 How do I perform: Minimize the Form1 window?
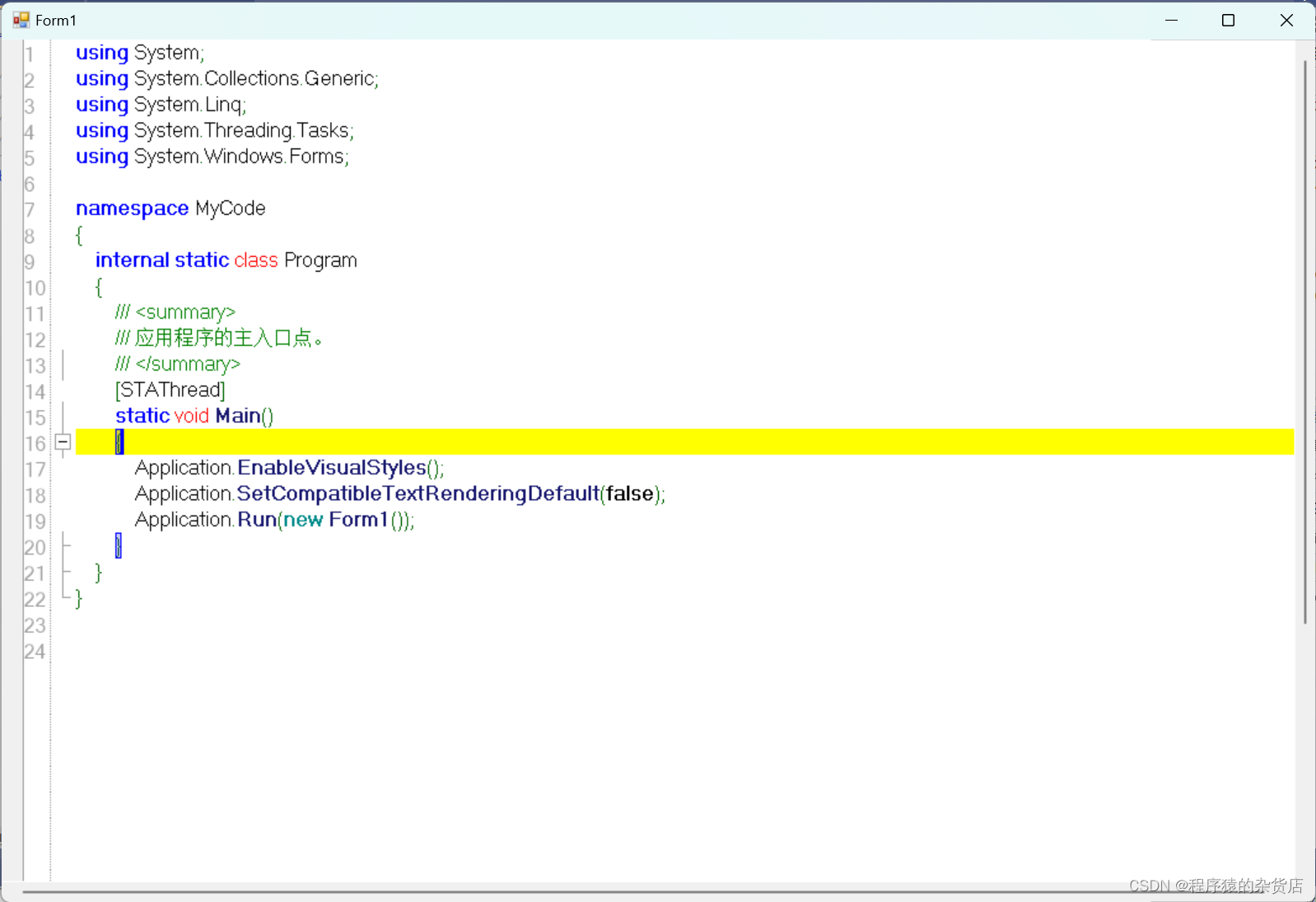tap(1172, 20)
